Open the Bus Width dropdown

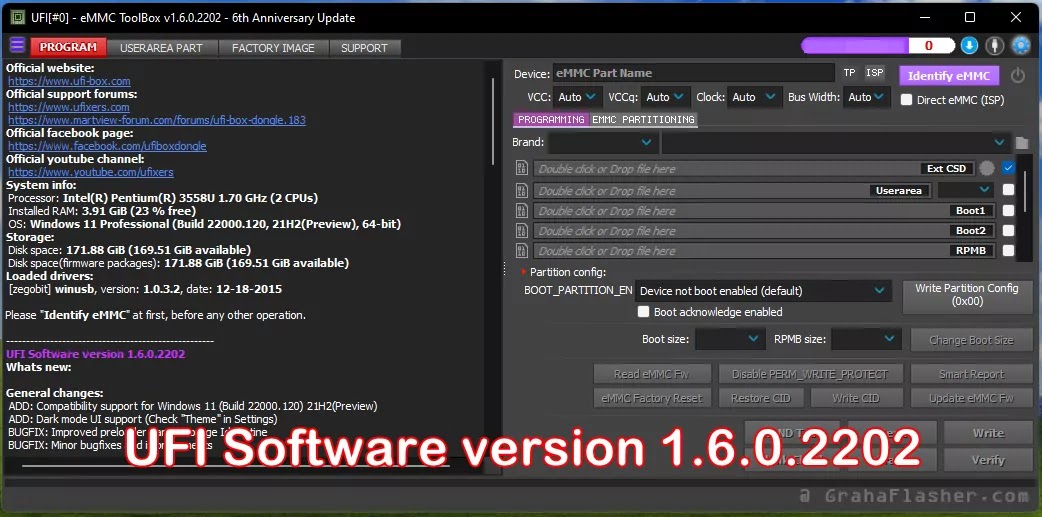pos(867,97)
